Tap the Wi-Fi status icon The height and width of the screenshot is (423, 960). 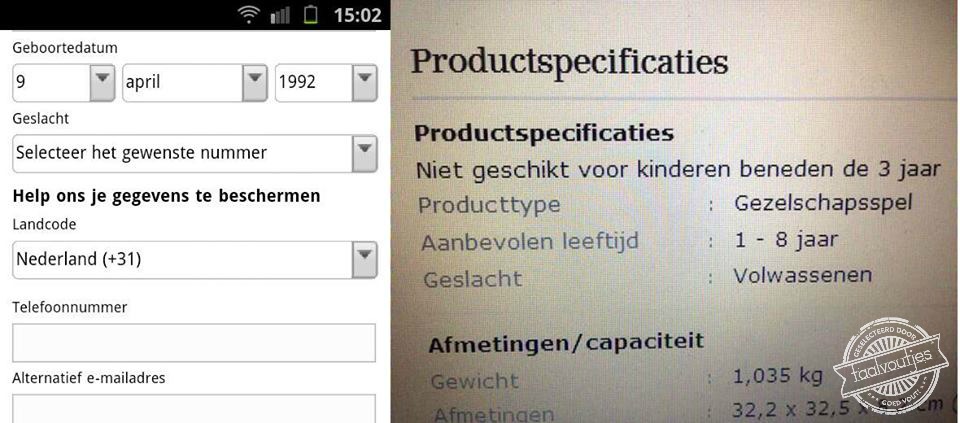(x=249, y=15)
